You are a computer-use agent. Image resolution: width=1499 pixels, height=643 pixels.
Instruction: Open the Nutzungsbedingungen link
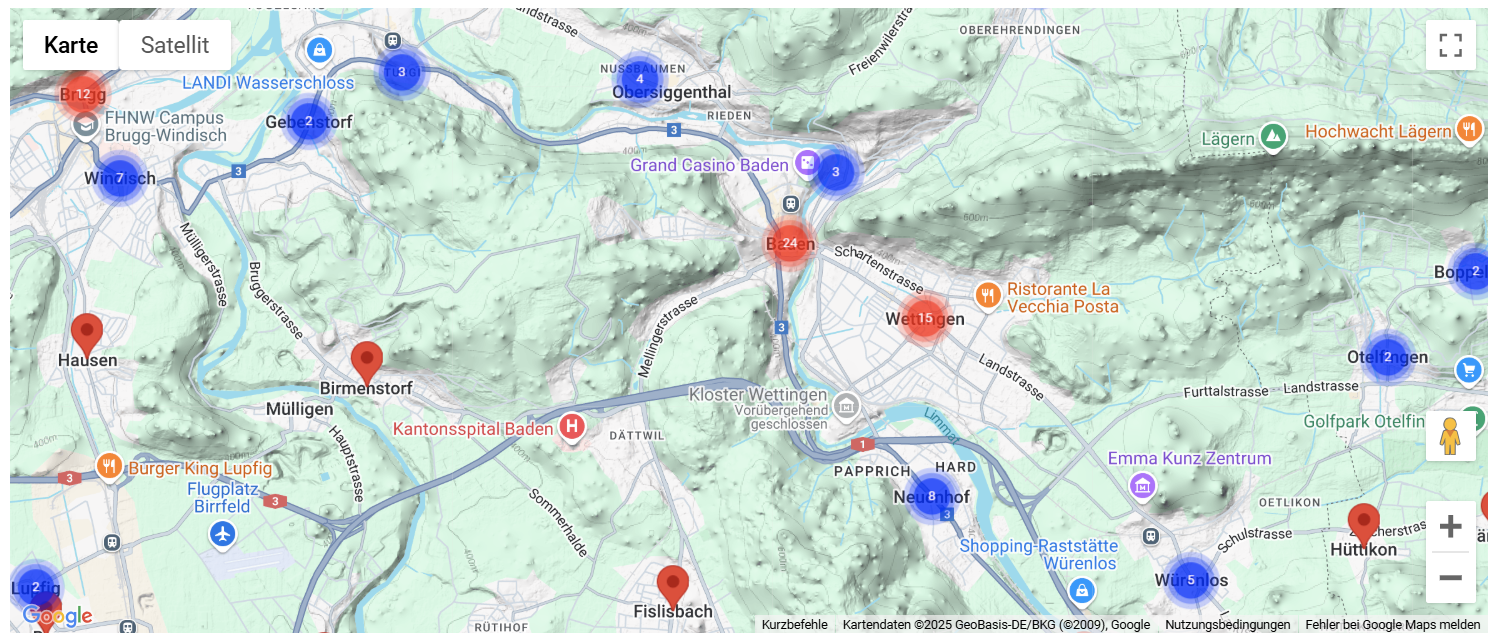pos(1228,625)
